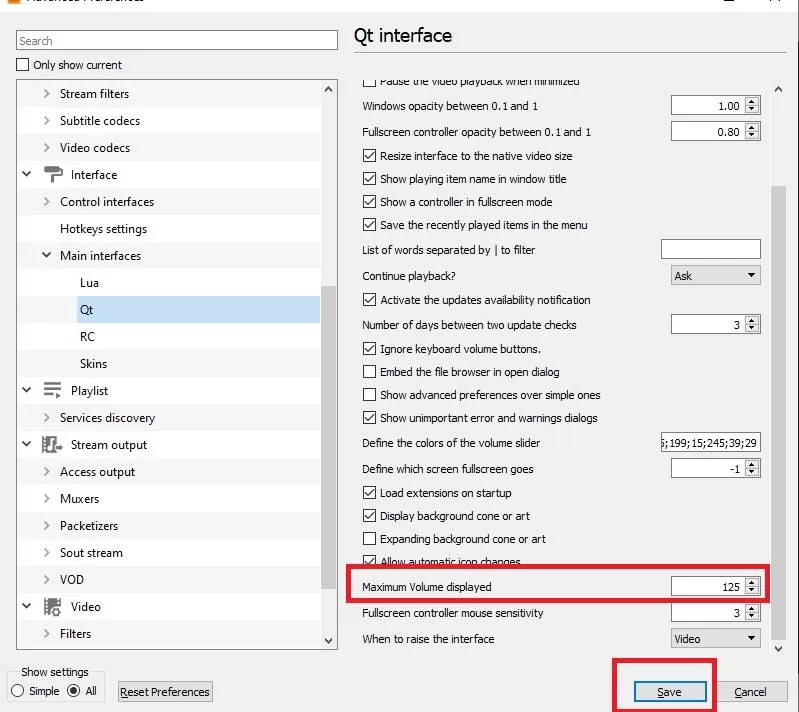Image resolution: width=799 pixels, height=712 pixels.
Task: Increase days between update checks
Action: pos(752,320)
